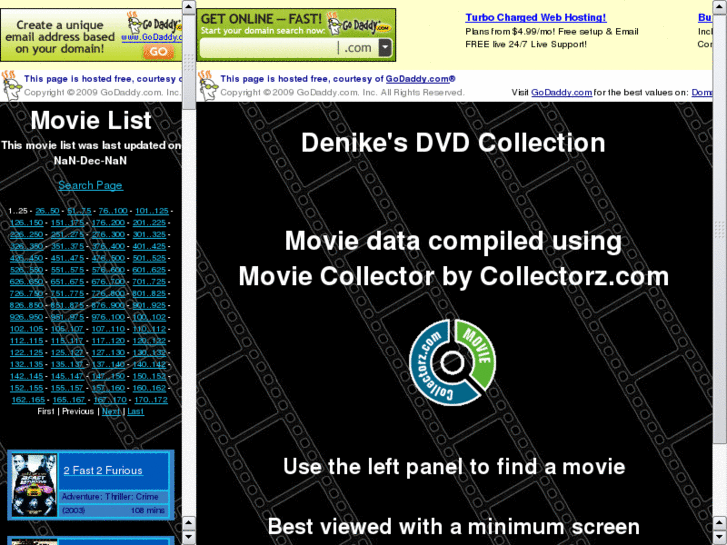The width and height of the screenshot is (727, 545).
Task: Open the Turbo Charged Web Hosting link
Action: 536,18
